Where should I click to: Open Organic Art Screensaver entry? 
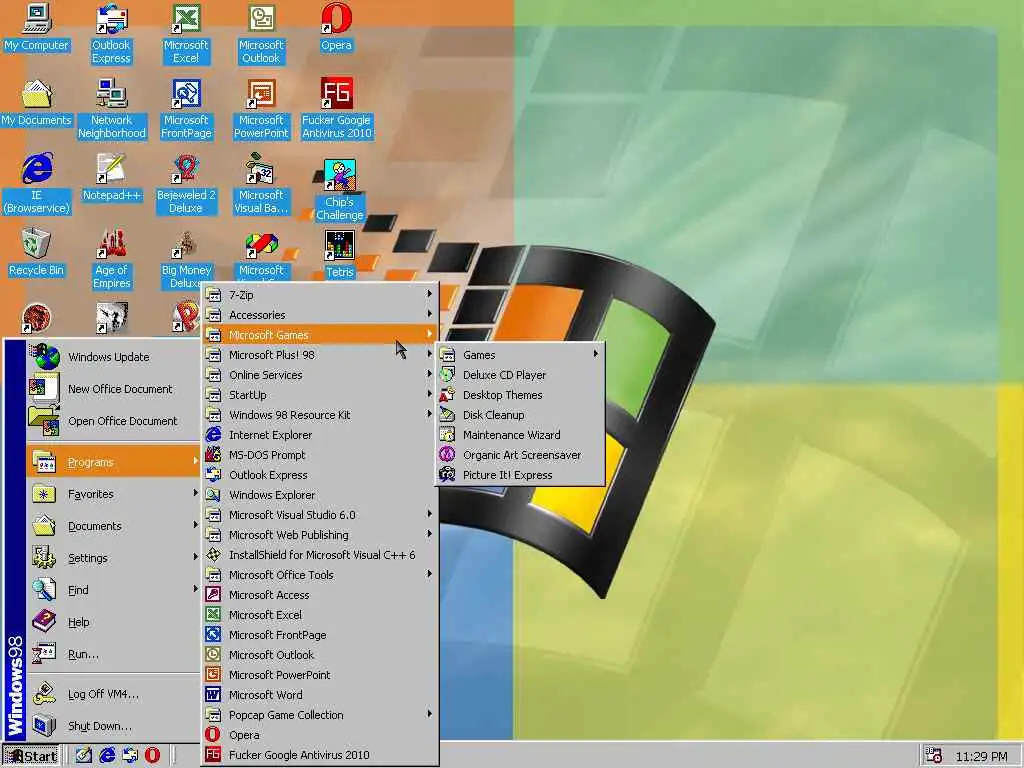click(x=520, y=455)
